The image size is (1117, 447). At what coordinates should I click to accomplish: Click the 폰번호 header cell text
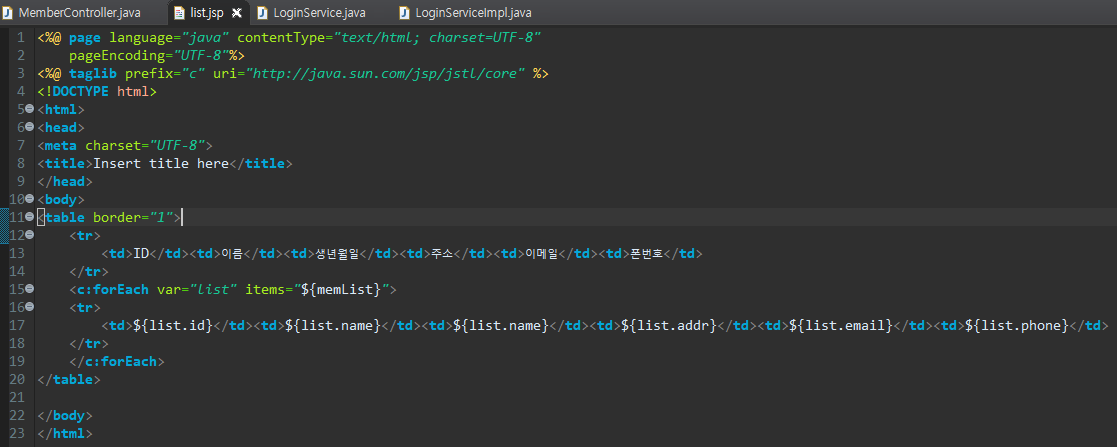click(647, 253)
